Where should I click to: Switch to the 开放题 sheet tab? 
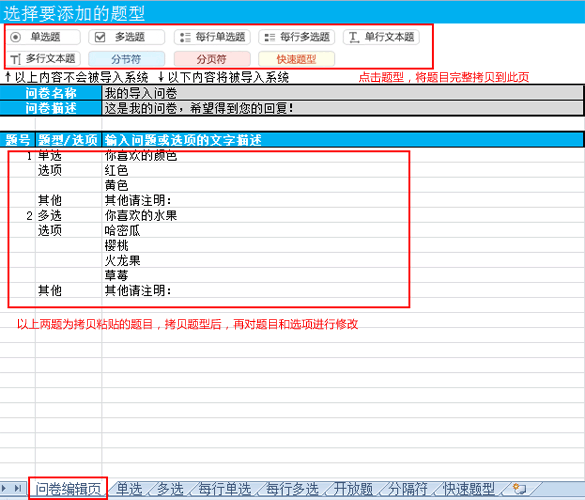[353, 488]
